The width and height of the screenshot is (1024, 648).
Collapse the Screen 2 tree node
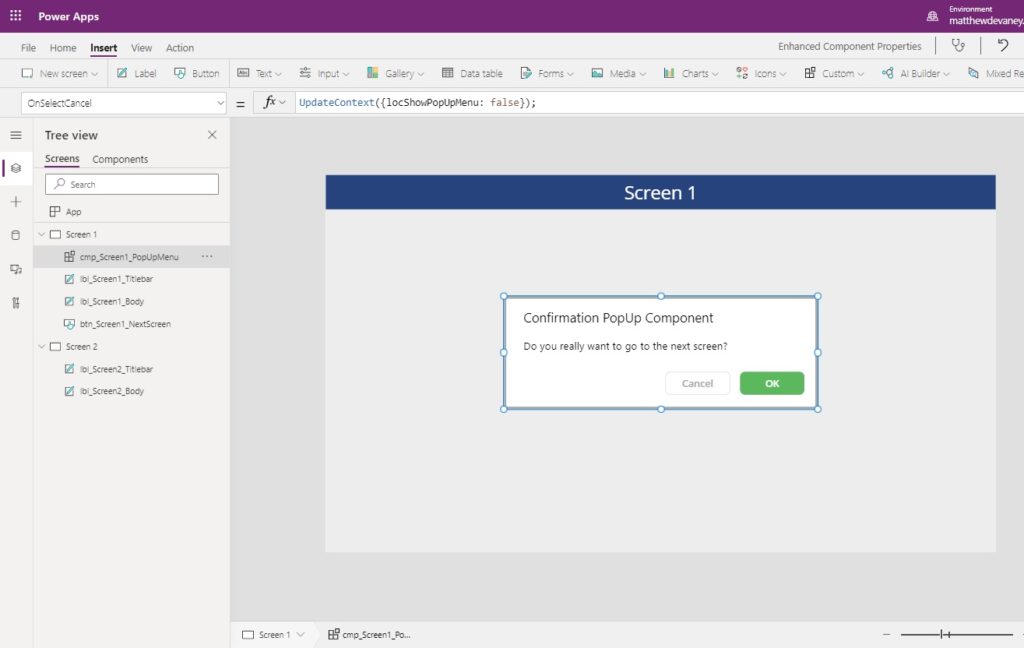(x=42, y=346)
